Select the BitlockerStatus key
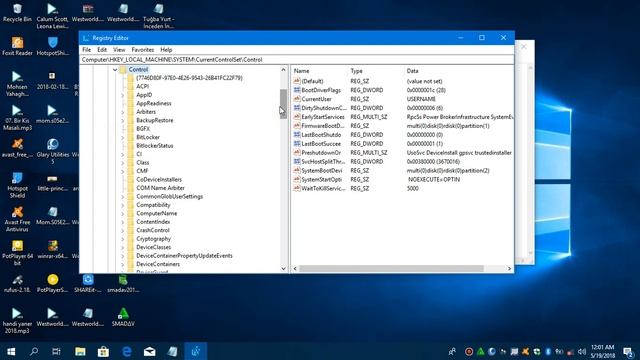 pos(155,146)
